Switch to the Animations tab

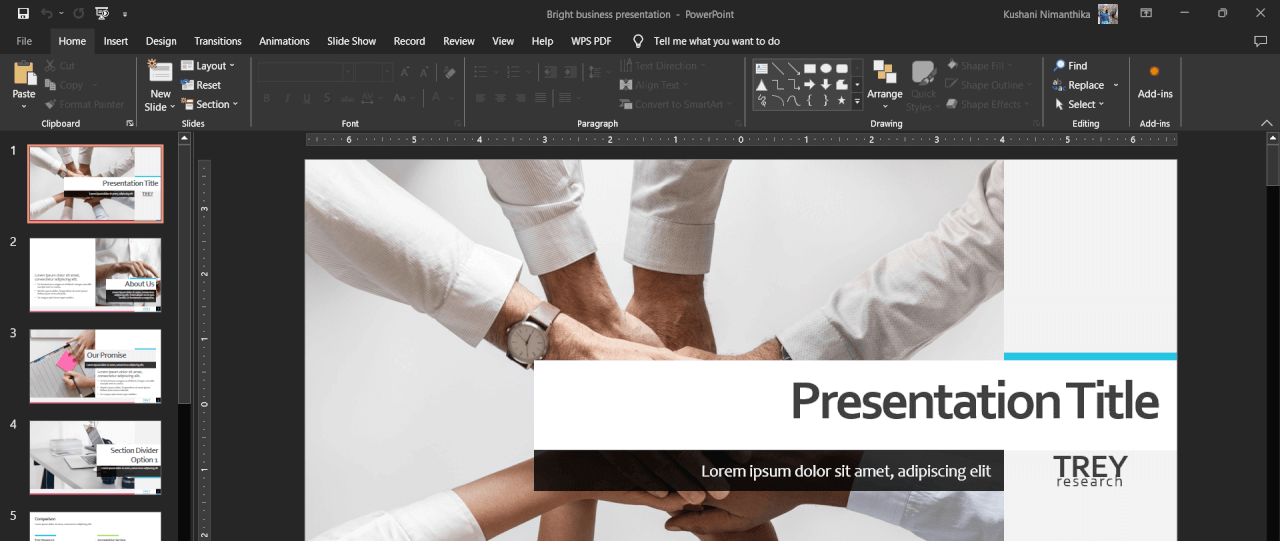coord(284,41)
